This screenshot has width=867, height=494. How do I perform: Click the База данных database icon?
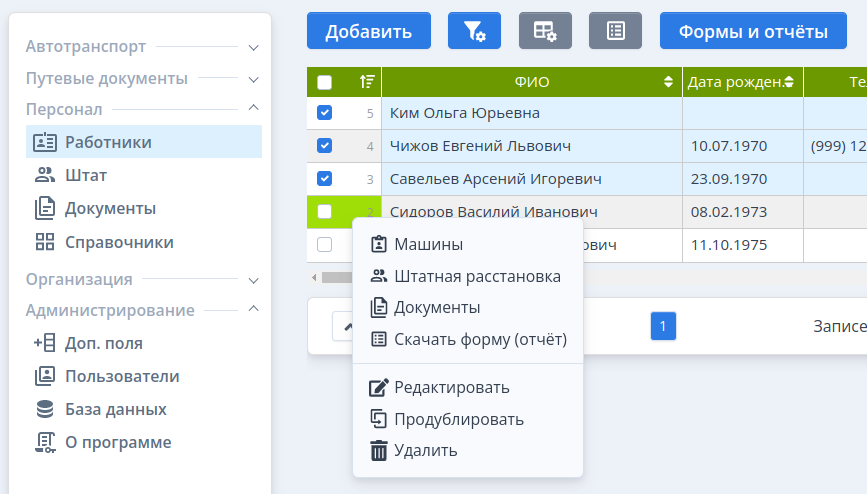tap(45, 409)
